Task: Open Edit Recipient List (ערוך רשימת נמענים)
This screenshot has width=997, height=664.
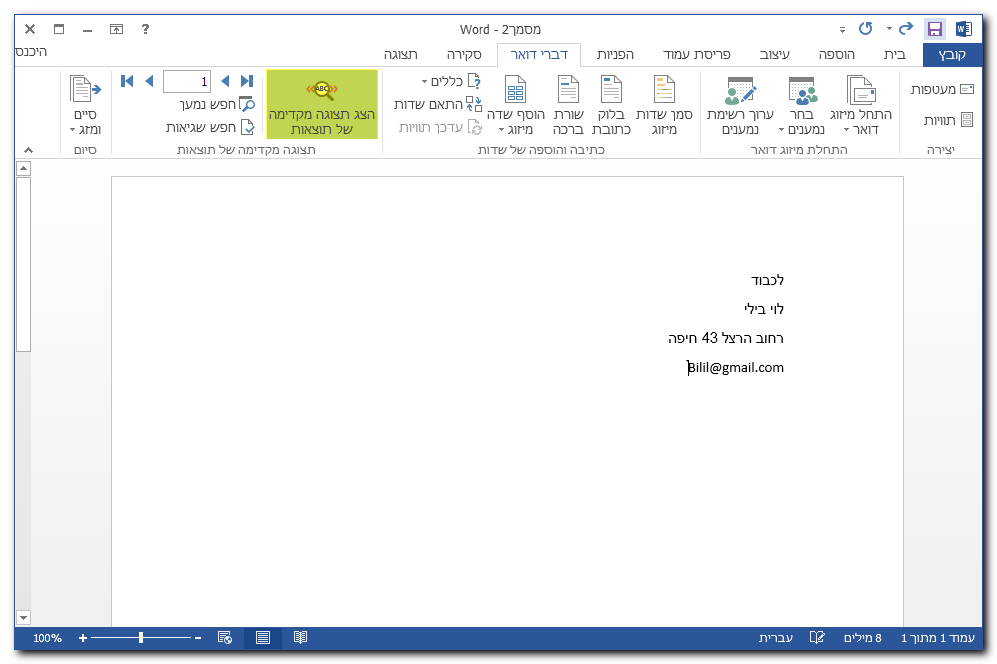Action: 740,106
